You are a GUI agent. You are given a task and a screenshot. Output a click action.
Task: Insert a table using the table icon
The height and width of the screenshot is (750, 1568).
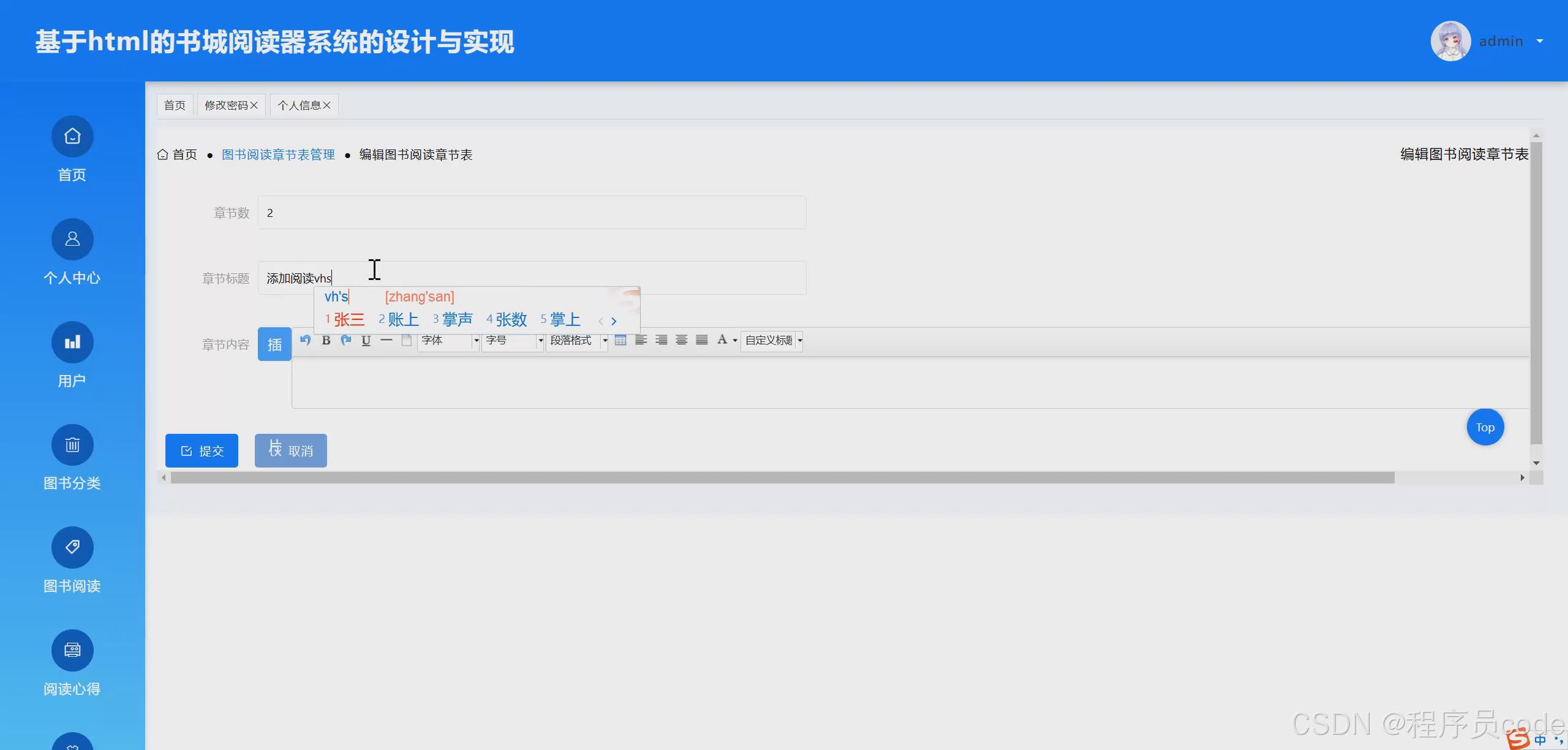620,340
